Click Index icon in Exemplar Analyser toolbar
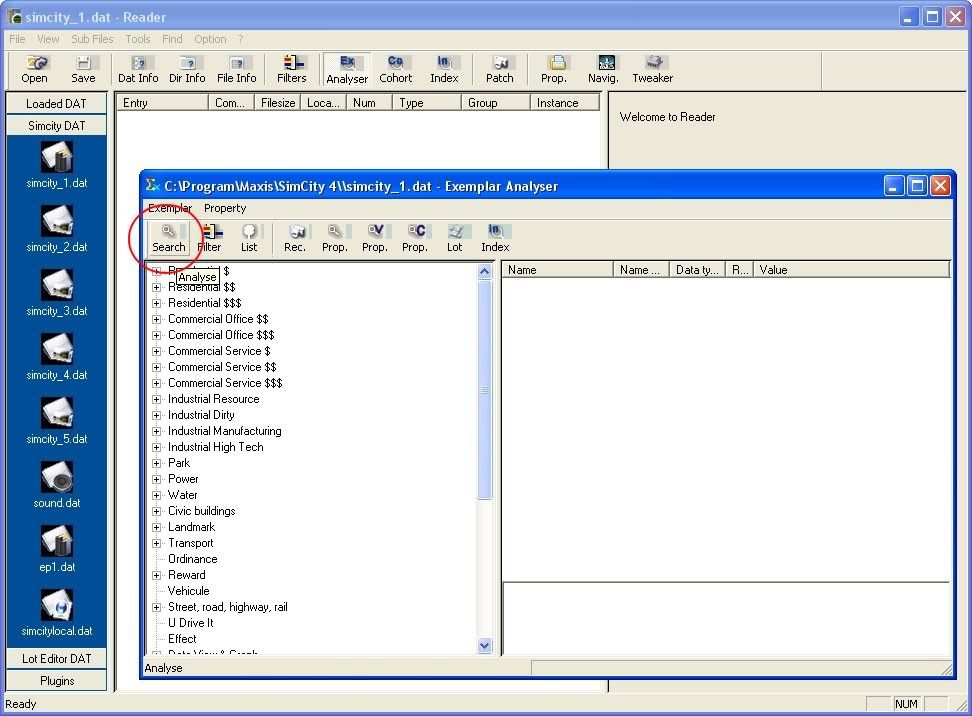 [495, 238]
